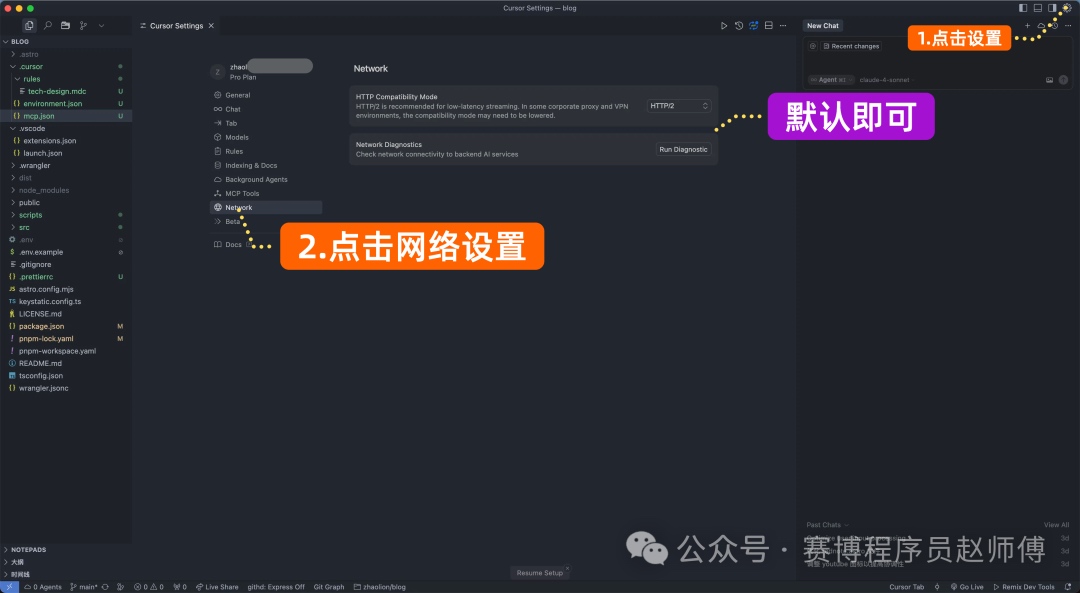
Task: Open chat panel more options ellipsis
Action: (x=1068, y=25)
